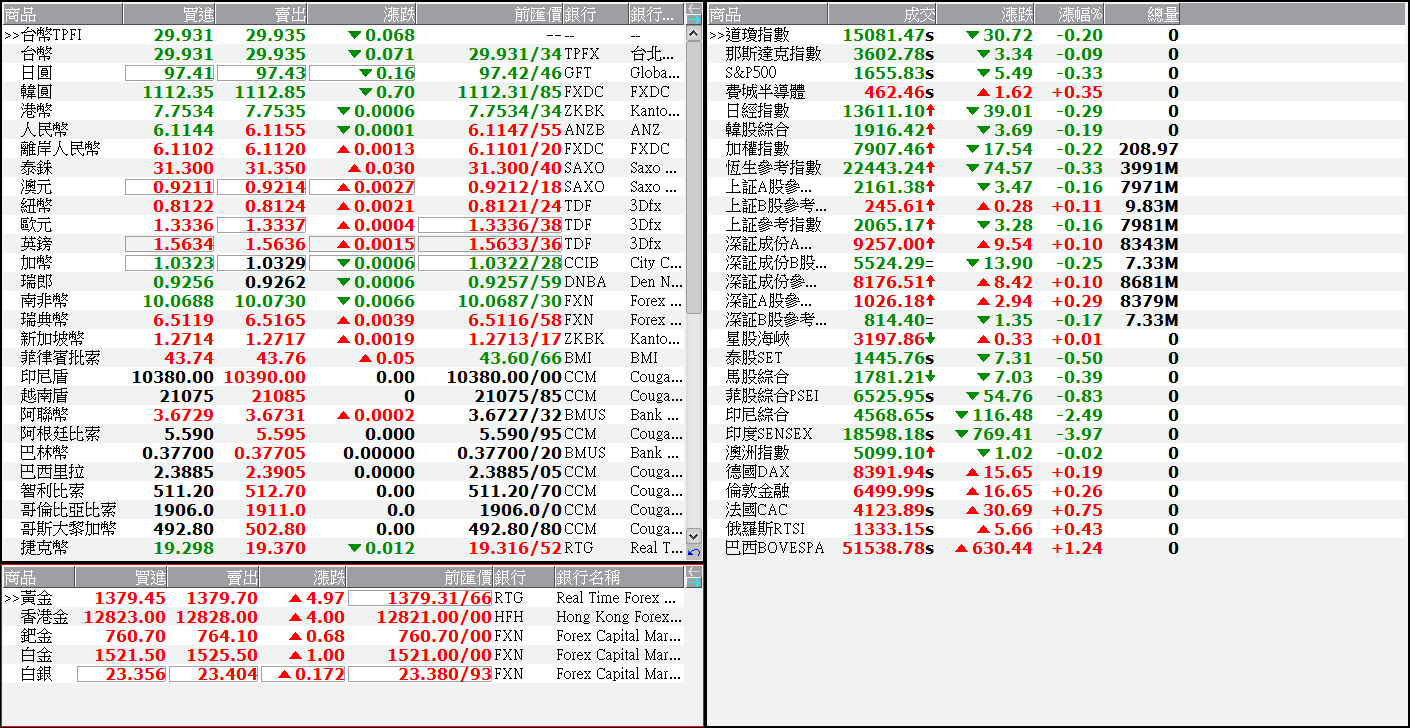Click the grey left arrow in metals panel header

point(694,571)
